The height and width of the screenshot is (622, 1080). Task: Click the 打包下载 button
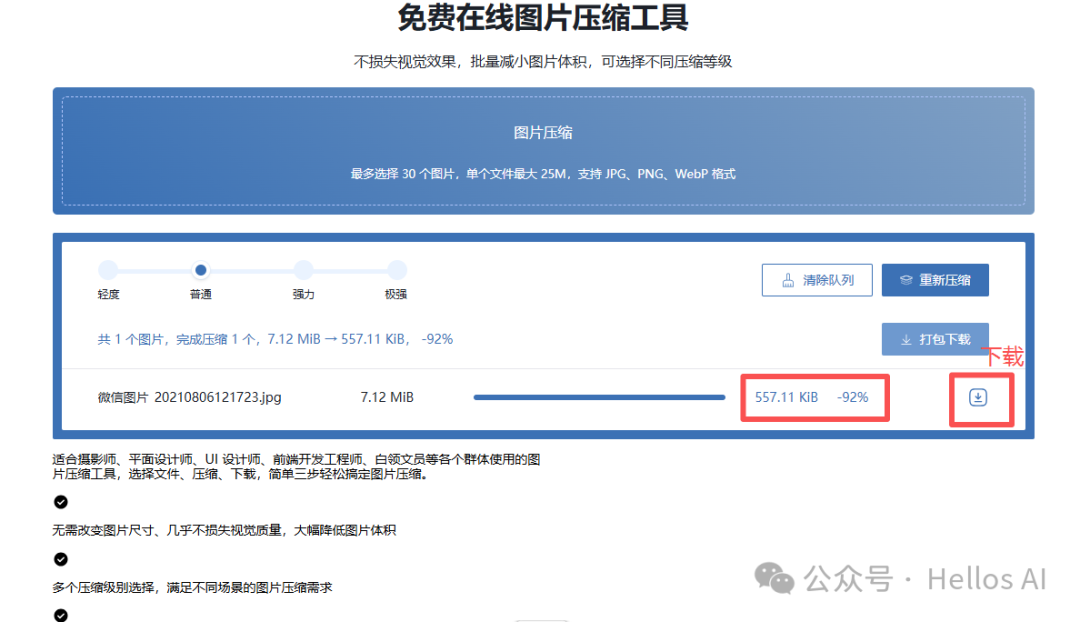pyautogui.click(x=934, y=339)
